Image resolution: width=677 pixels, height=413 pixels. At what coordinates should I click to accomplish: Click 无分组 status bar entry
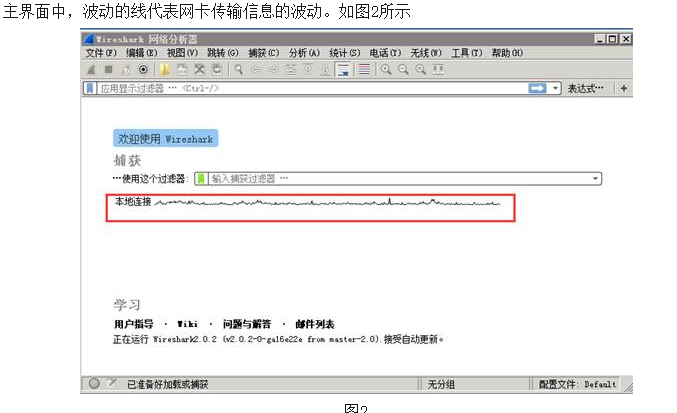click(x=441, y=384)
